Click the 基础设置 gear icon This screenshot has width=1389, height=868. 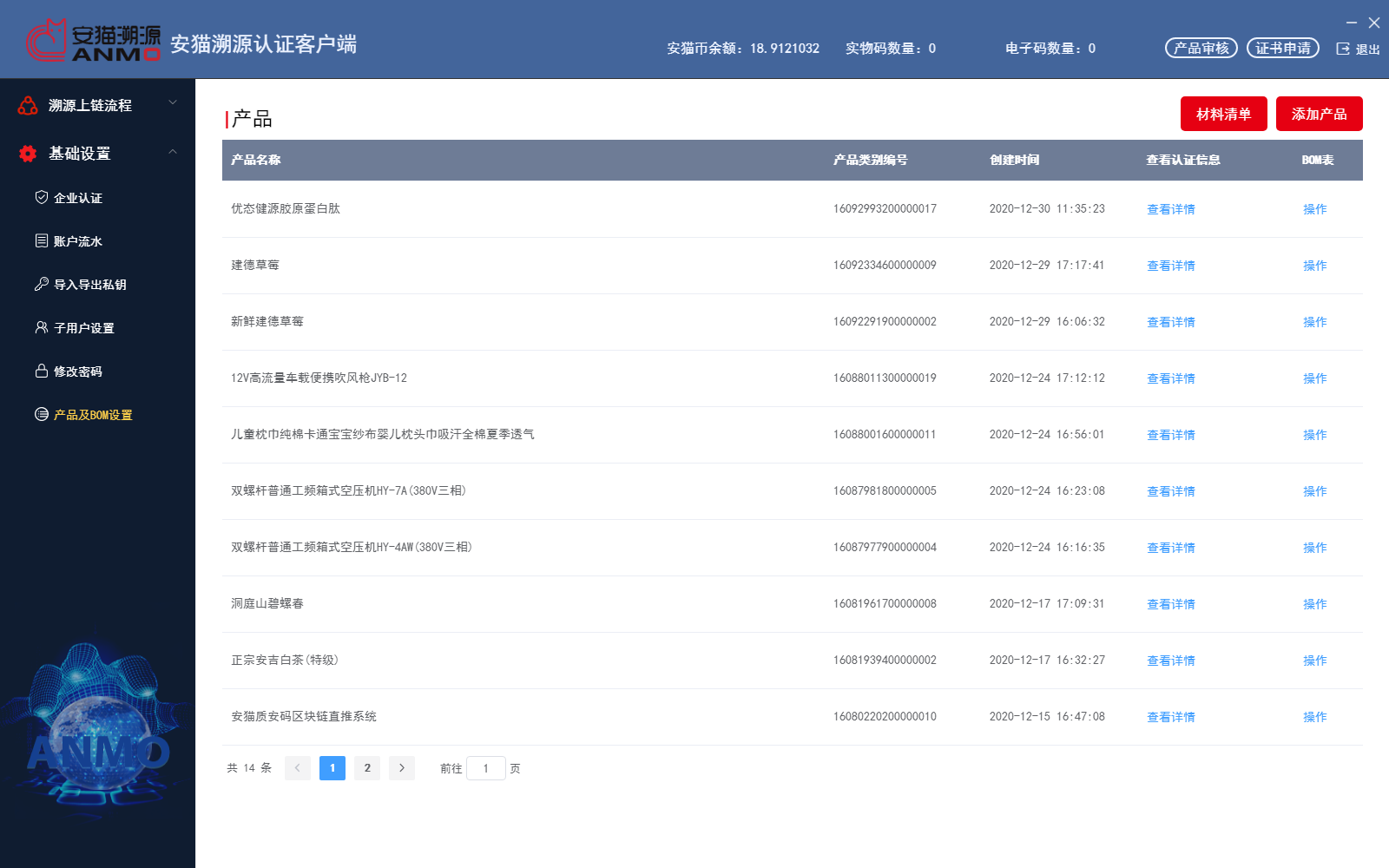pyautogui.click(x=28, y=154)
